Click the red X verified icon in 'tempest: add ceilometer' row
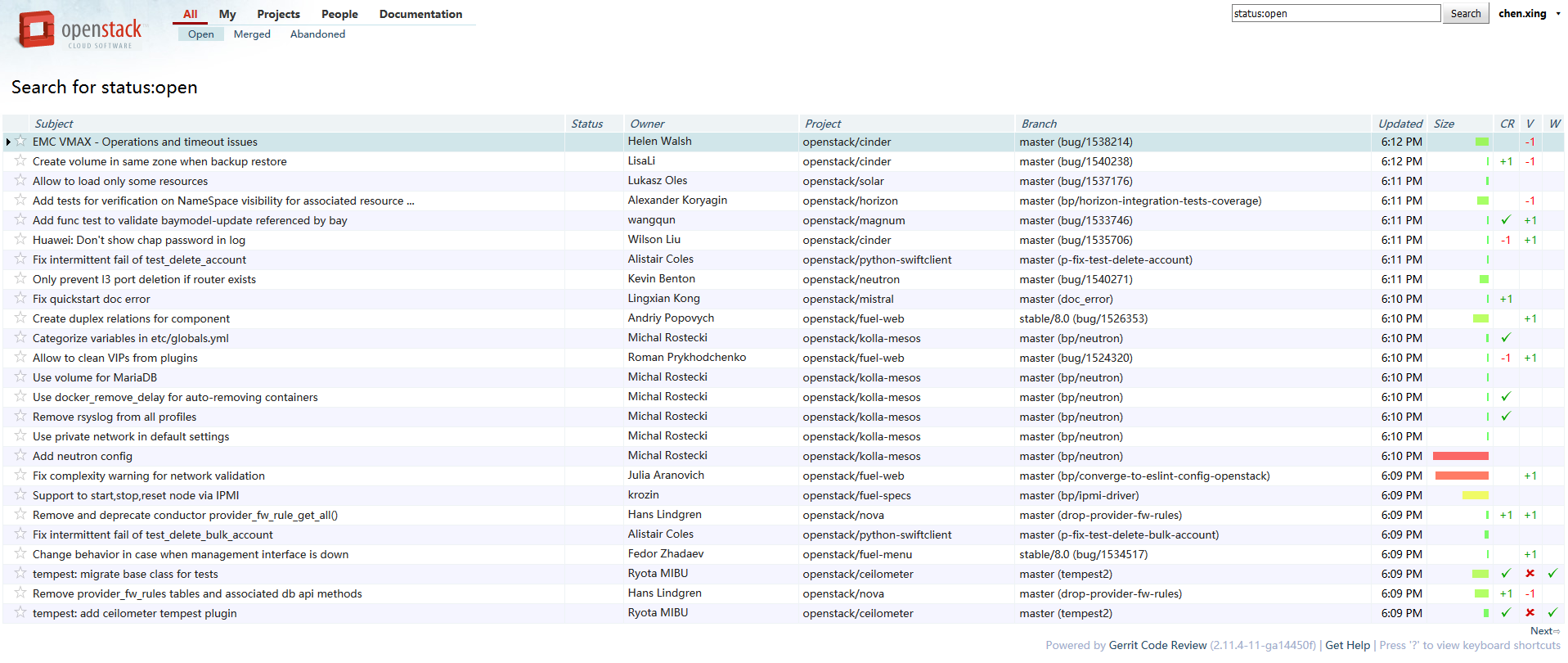 (x=1530, y=612)
